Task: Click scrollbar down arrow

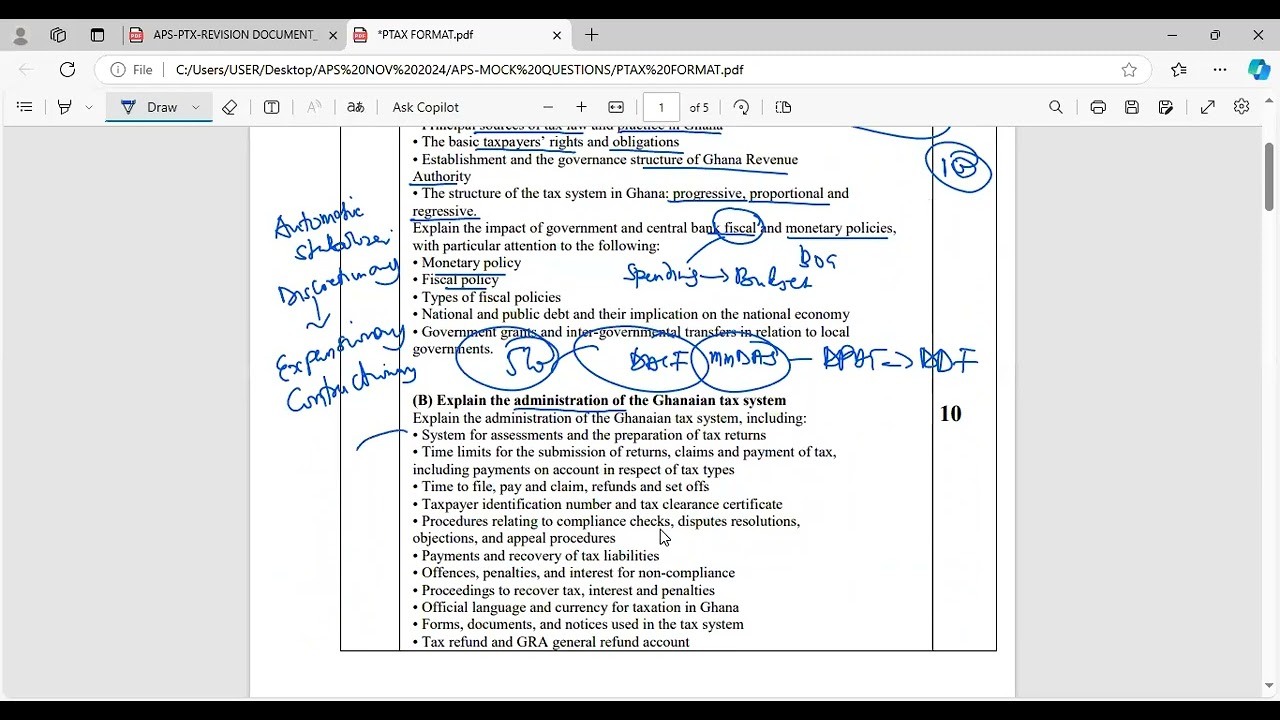Action: click(x=1269, y=686)
